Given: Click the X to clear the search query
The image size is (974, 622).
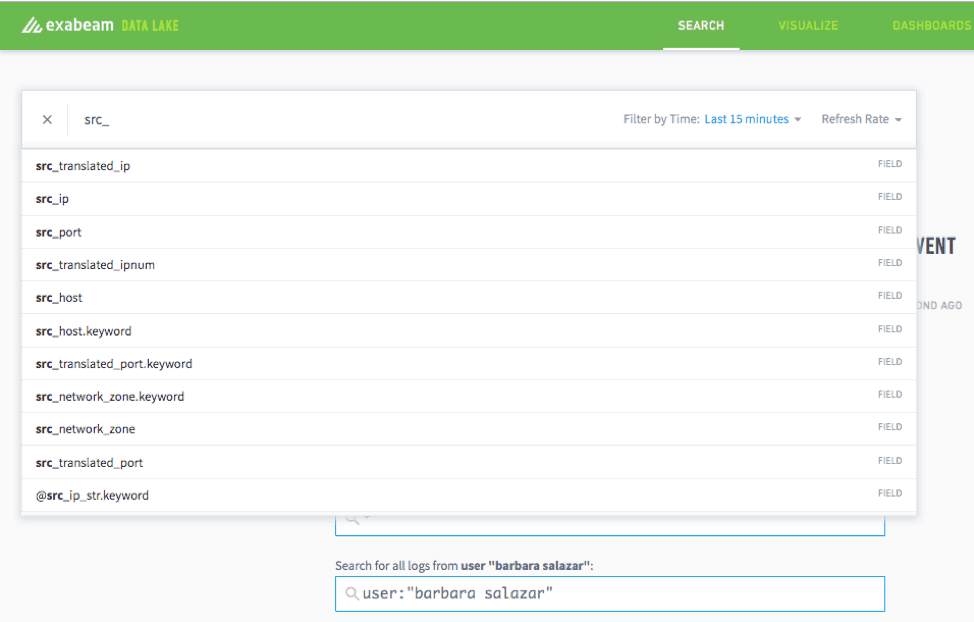Looking at the screenshot, I should [x=46, y=119].
